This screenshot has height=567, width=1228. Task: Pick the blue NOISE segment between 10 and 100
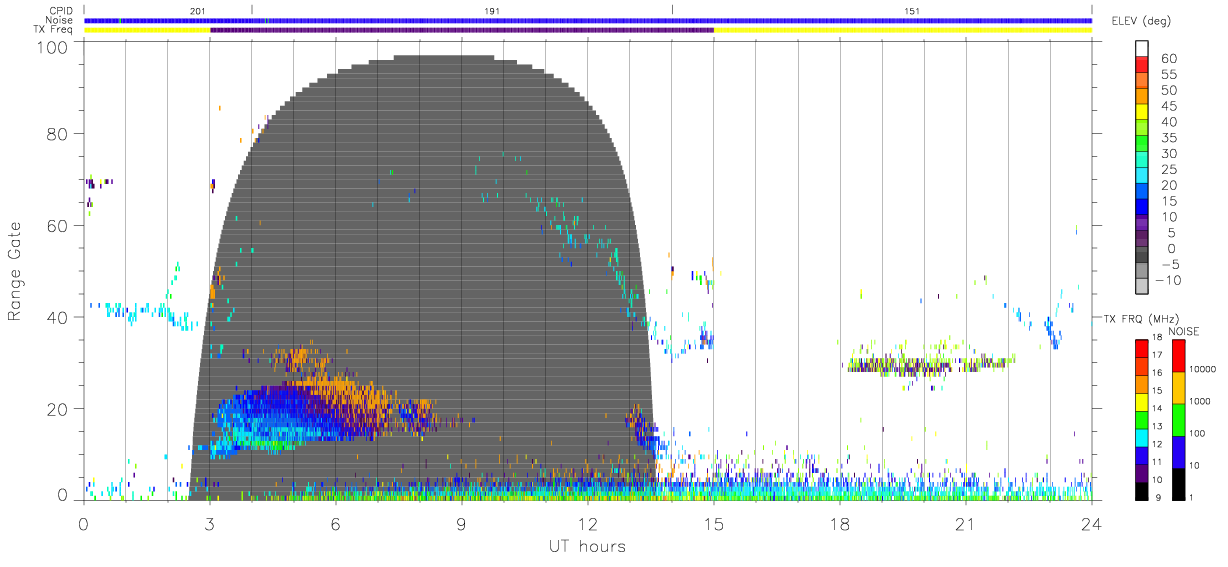coord(1178,450)
